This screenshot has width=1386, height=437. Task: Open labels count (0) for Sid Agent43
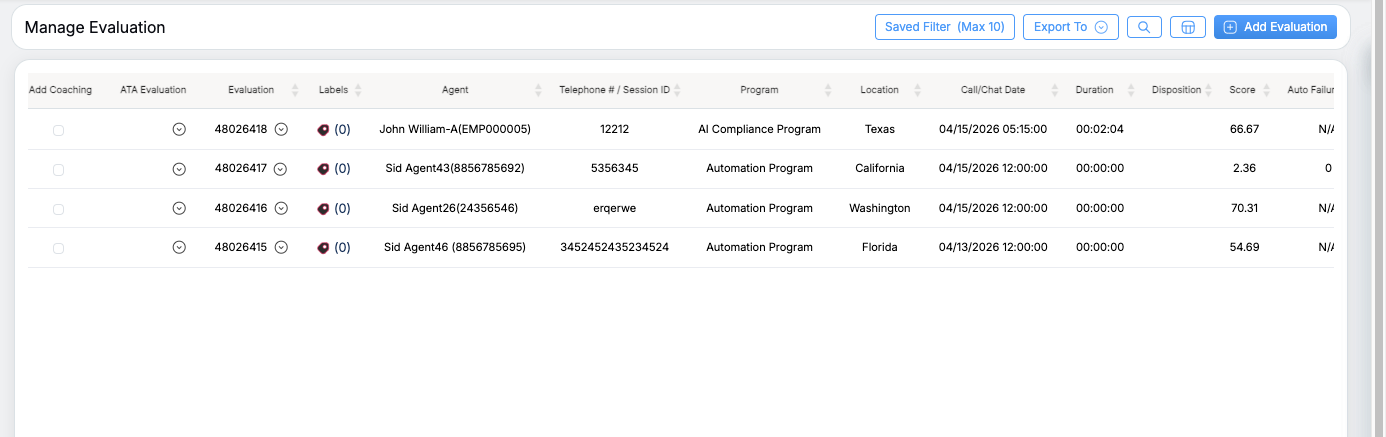pos(342,169)
